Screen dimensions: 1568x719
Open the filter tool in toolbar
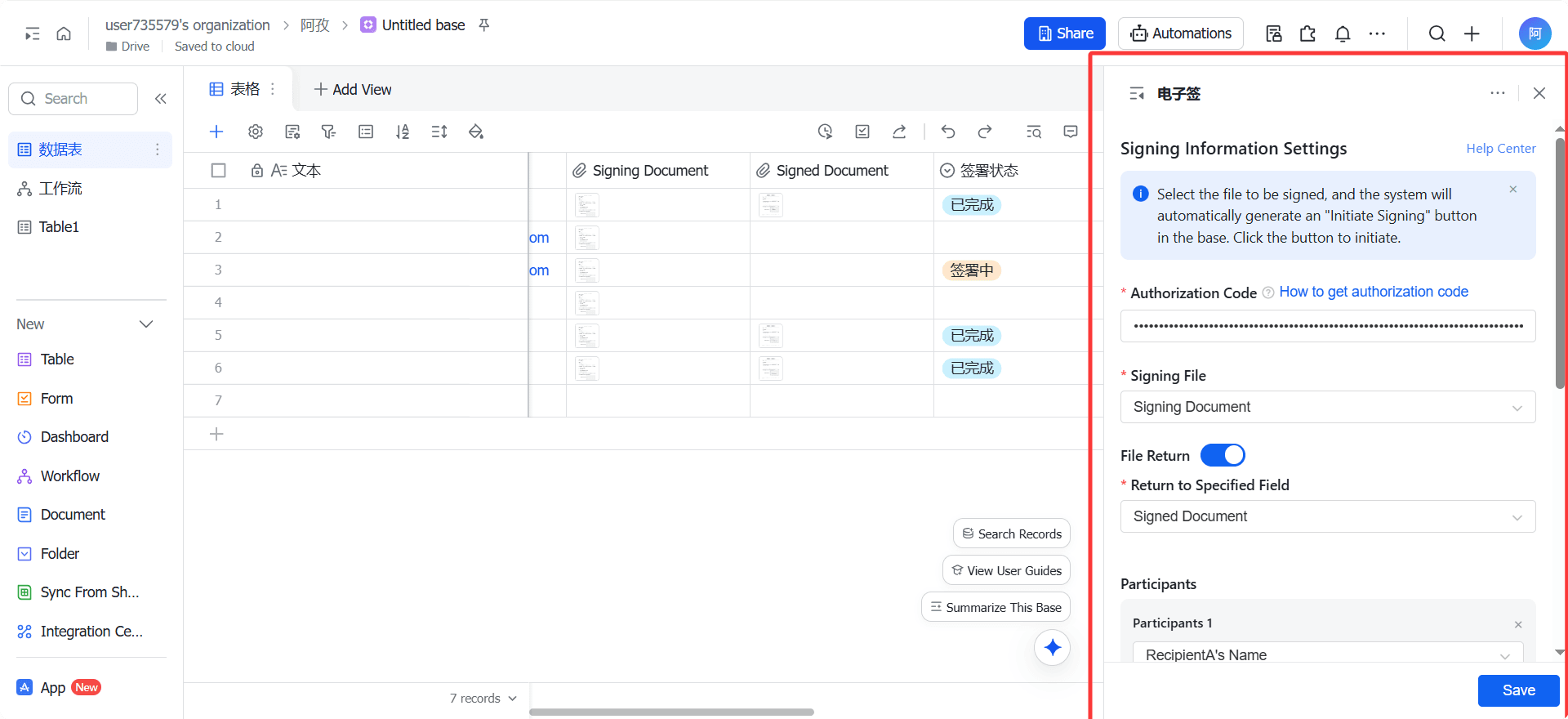pos(328,132)
